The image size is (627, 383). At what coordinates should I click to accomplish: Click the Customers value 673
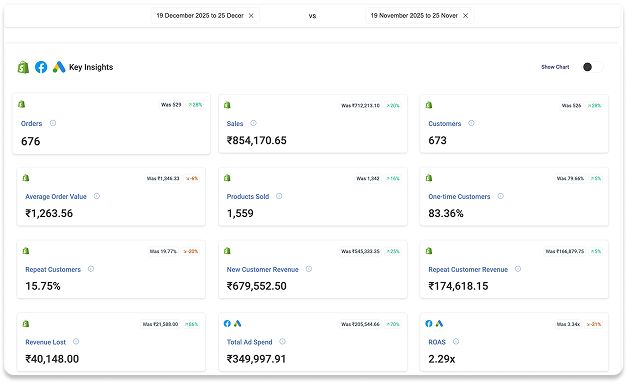point(437,140)
